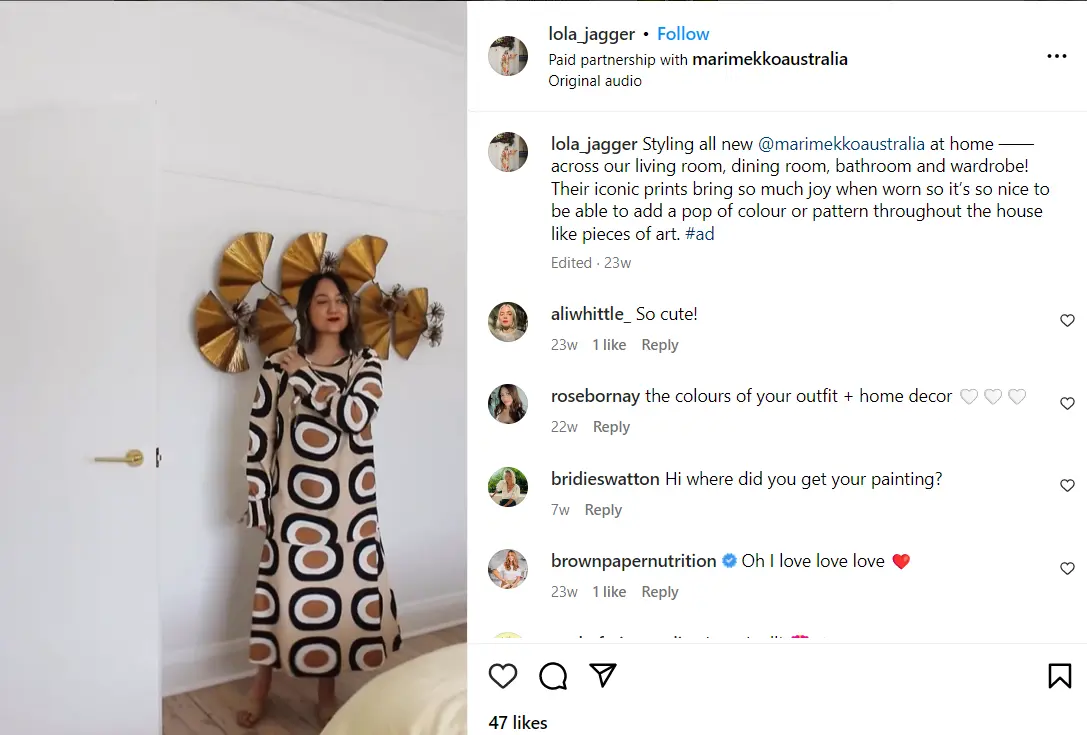
Task: Reply to aliwhittle_'s comment
Action: tap(659, 345)
